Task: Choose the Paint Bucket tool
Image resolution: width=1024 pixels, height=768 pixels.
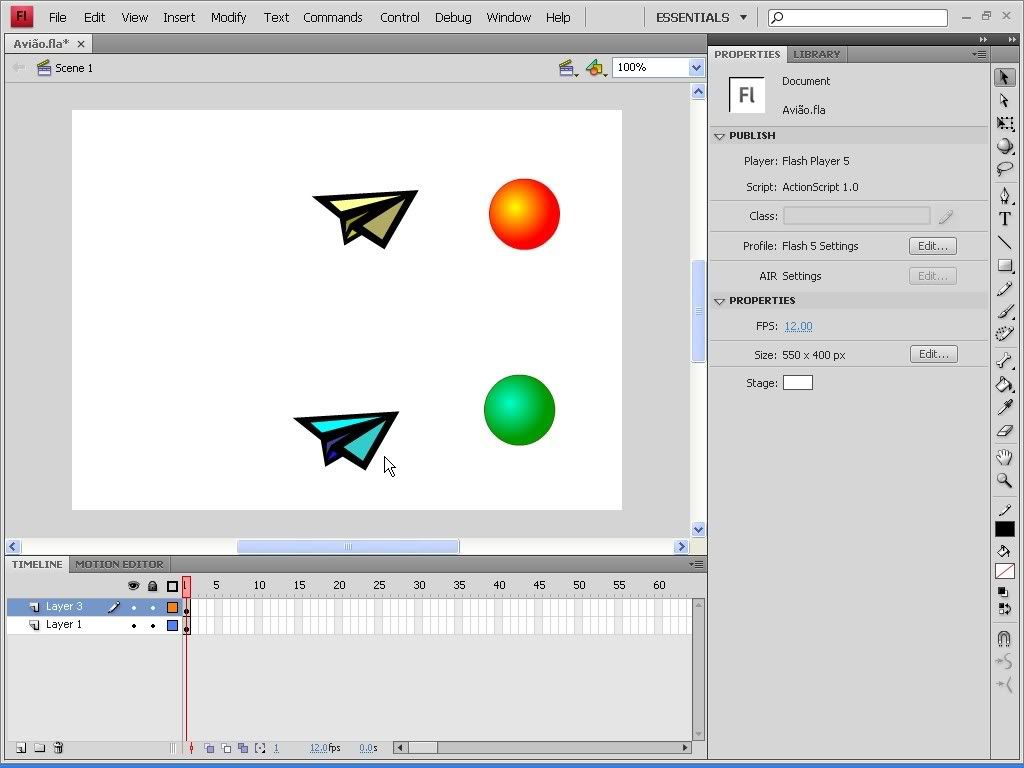Action: pos(1005,385)
